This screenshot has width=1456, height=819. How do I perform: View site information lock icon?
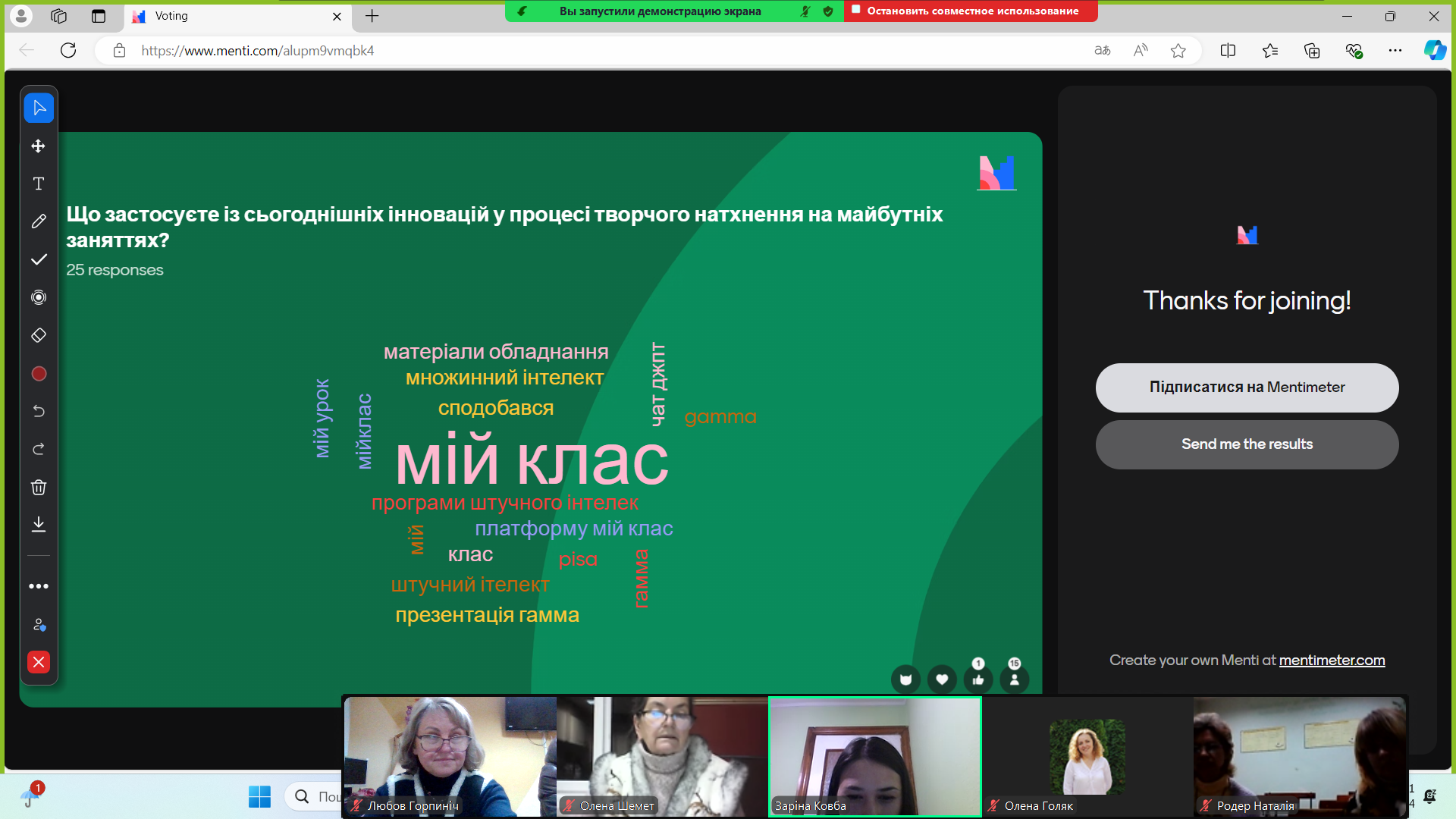[119, 51]
